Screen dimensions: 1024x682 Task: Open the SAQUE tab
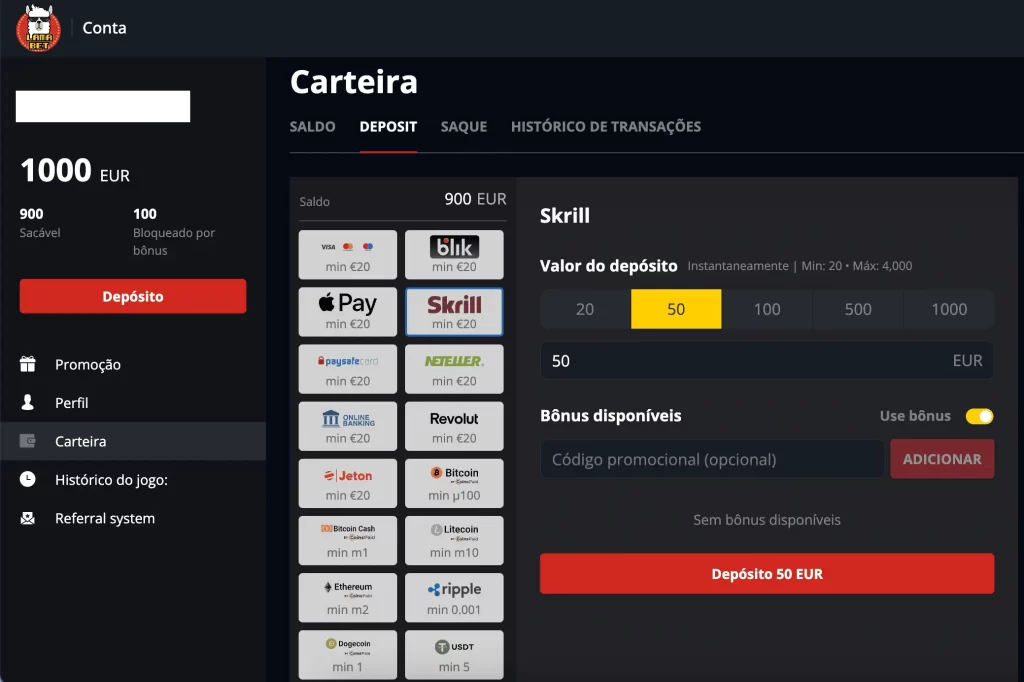click(464, 127)
